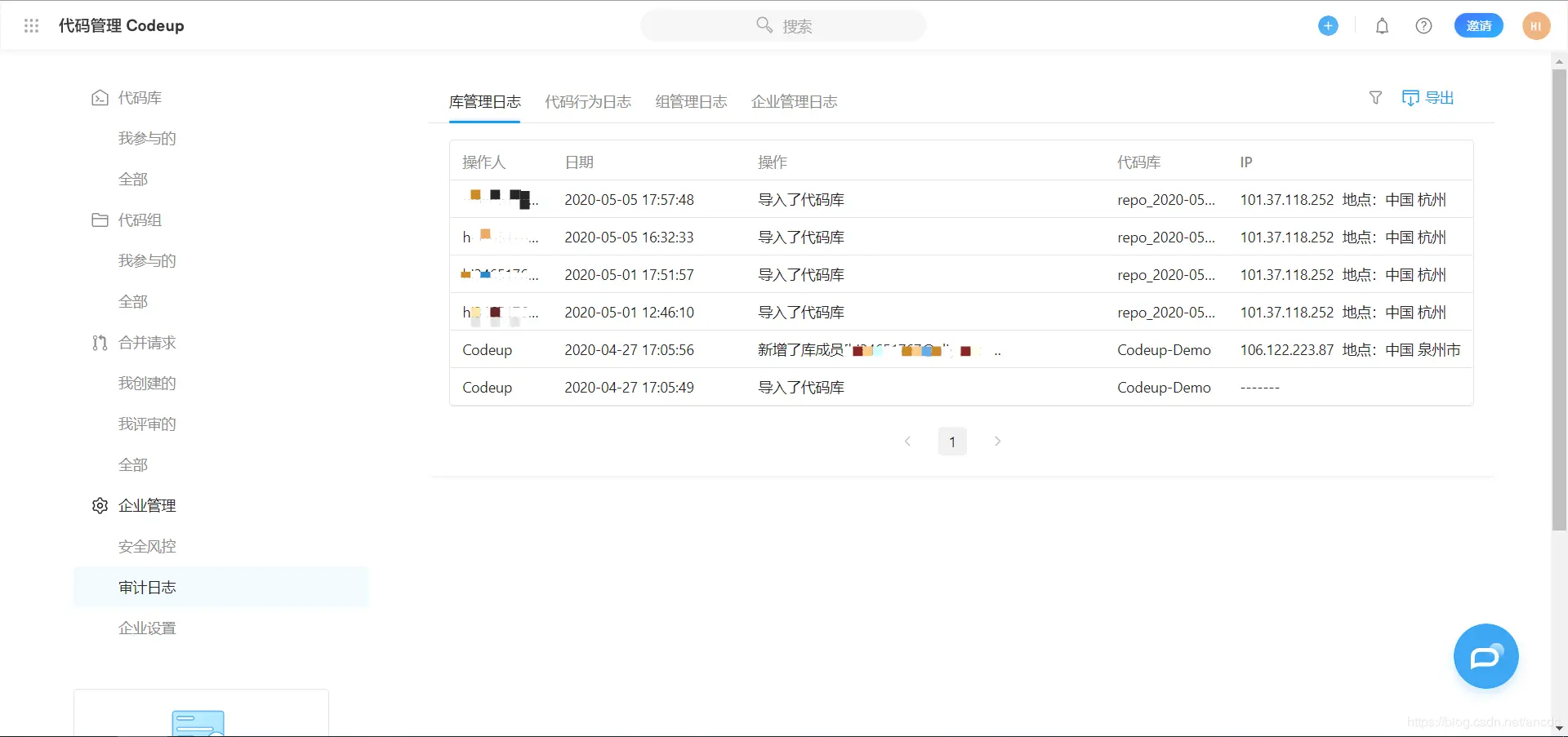Screen dimensions: 1568x737
Task: Select the 代码库 repository icon in sidebar
Action: click(100, 97)
